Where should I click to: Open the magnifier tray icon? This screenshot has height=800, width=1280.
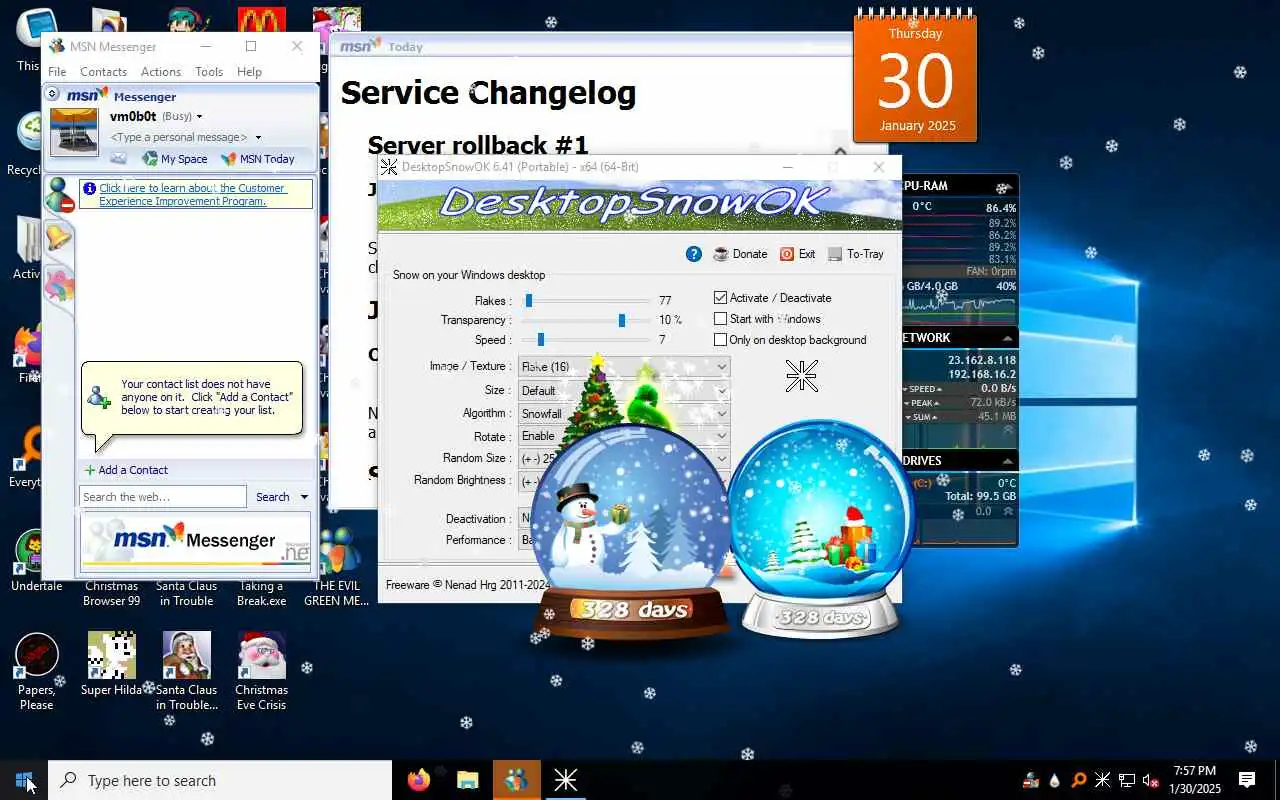1078,780
